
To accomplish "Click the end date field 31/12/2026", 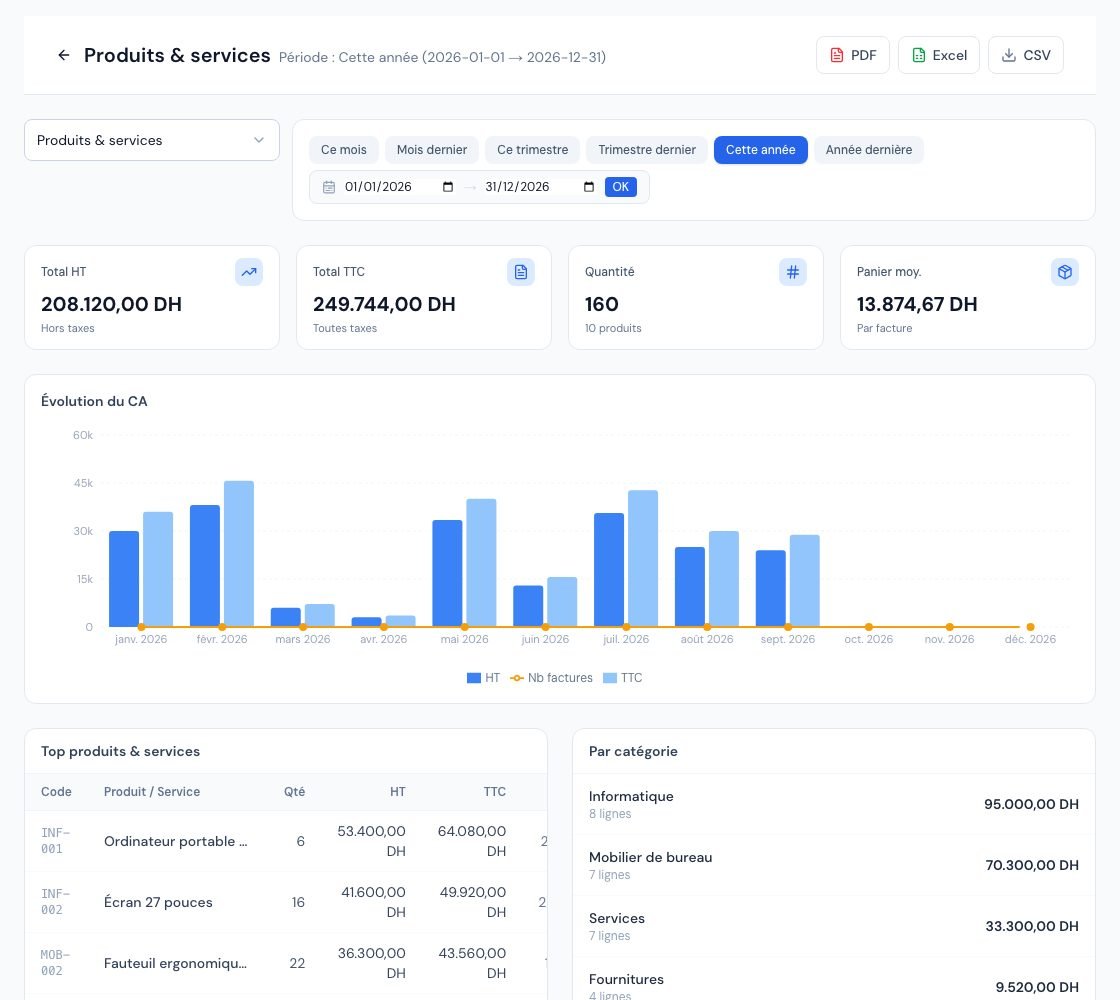I will (x=540, y=187).
